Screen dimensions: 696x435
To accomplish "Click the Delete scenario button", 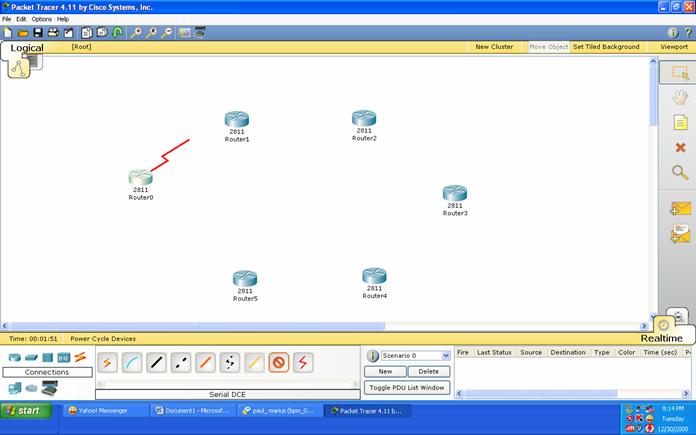I will [428, 371].
